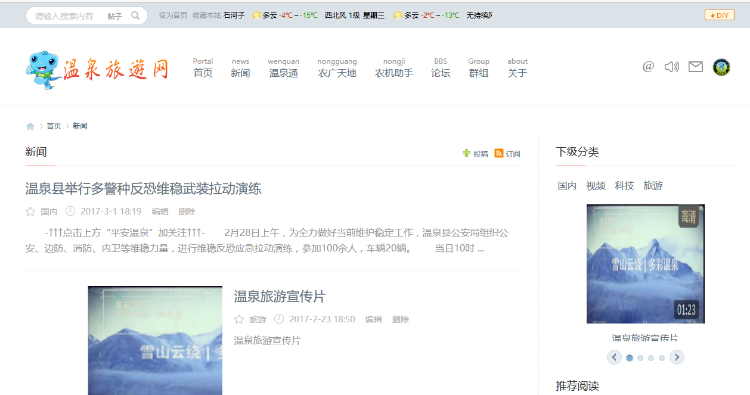The width and height of the screenshot is (750, 395).
Task: Focus the search content input field
Action: click(65, 16)
